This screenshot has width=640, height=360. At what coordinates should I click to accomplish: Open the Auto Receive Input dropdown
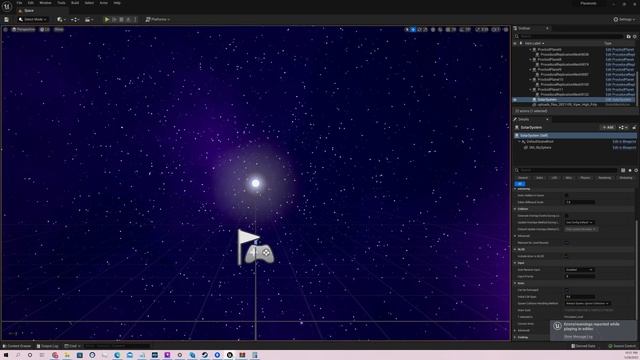click(580, 270)
